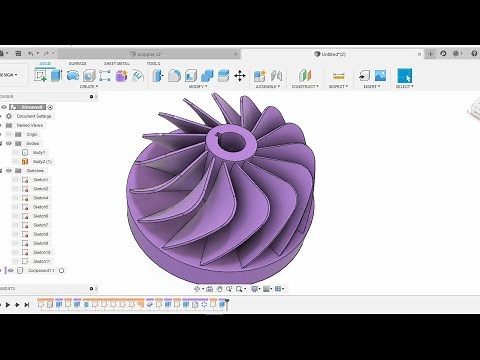Open the MODIFY dropdown menu
Viewport: 480px width, 360px height.
(198, 86)
